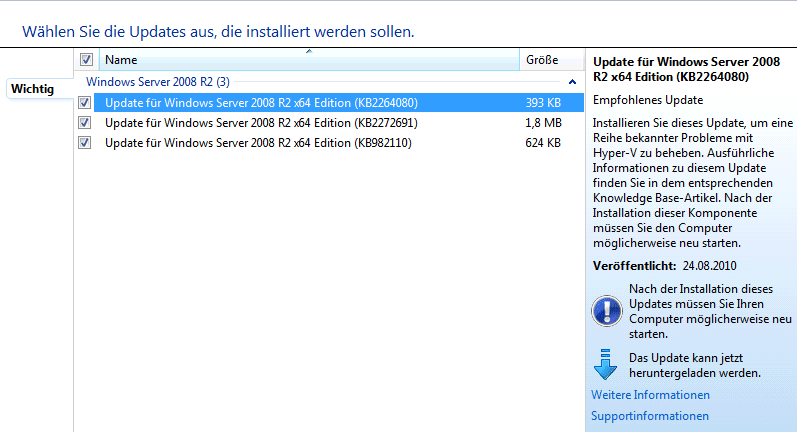Click the 393 KB size value
This screenshot has width=797, height=432.
pos(543,103)
